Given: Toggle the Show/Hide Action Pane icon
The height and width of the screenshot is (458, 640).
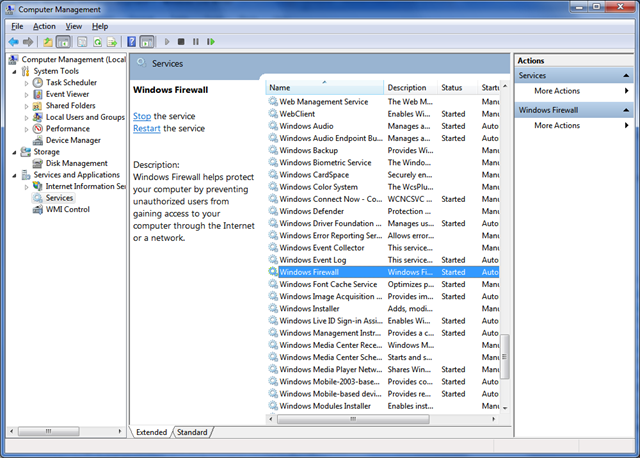Looking at the screenshot, I should point(147,42).
